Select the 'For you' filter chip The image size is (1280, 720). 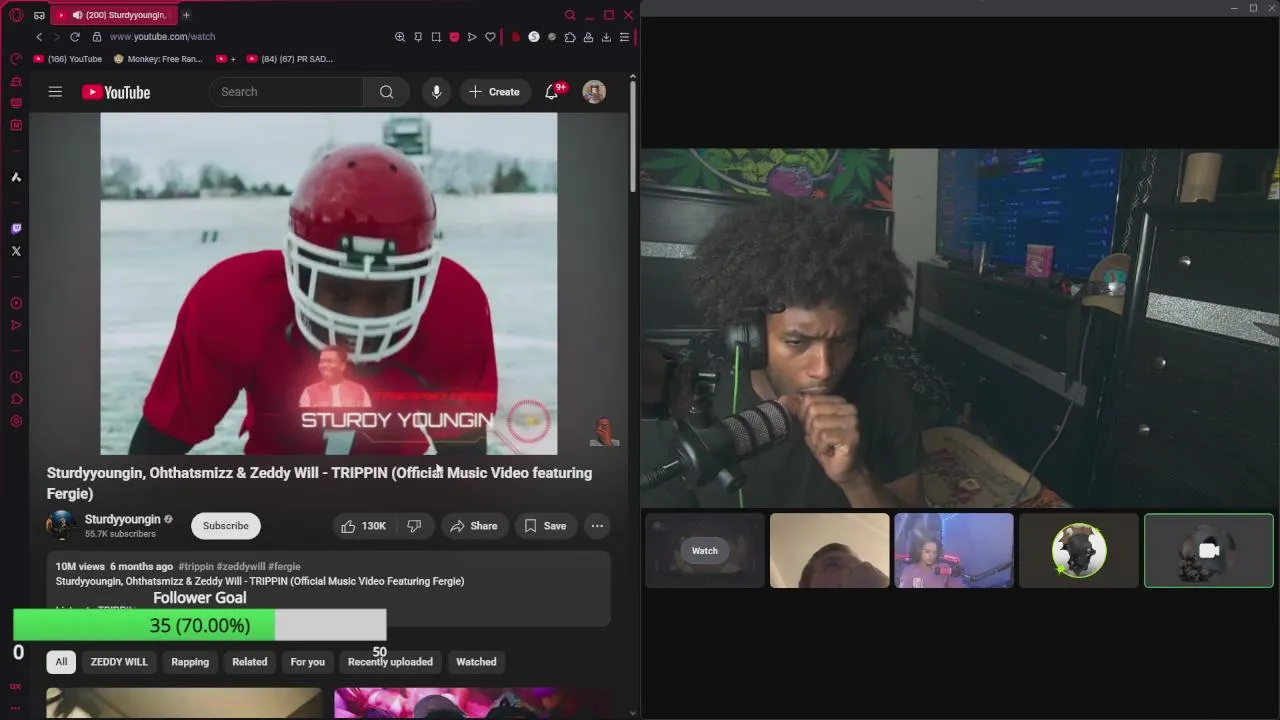[x=308, y=662]
